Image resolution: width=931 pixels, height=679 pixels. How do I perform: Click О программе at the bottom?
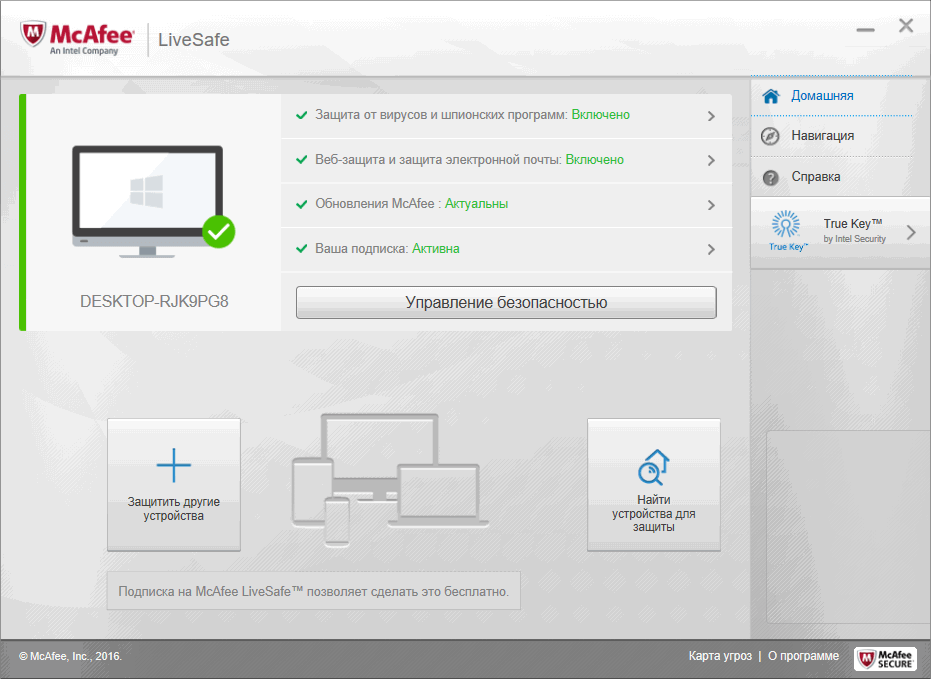pos(806,656)
